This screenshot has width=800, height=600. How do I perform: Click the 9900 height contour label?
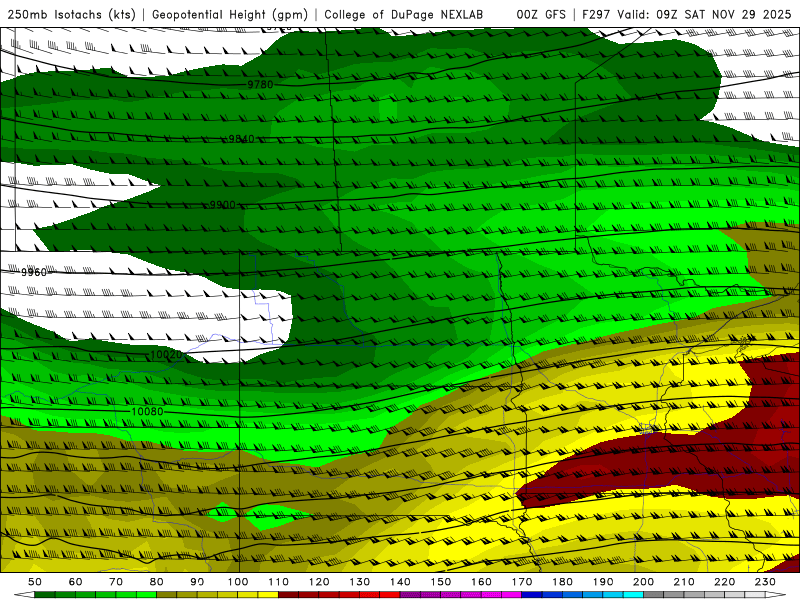pyautogui.click(x=222, y=205)
